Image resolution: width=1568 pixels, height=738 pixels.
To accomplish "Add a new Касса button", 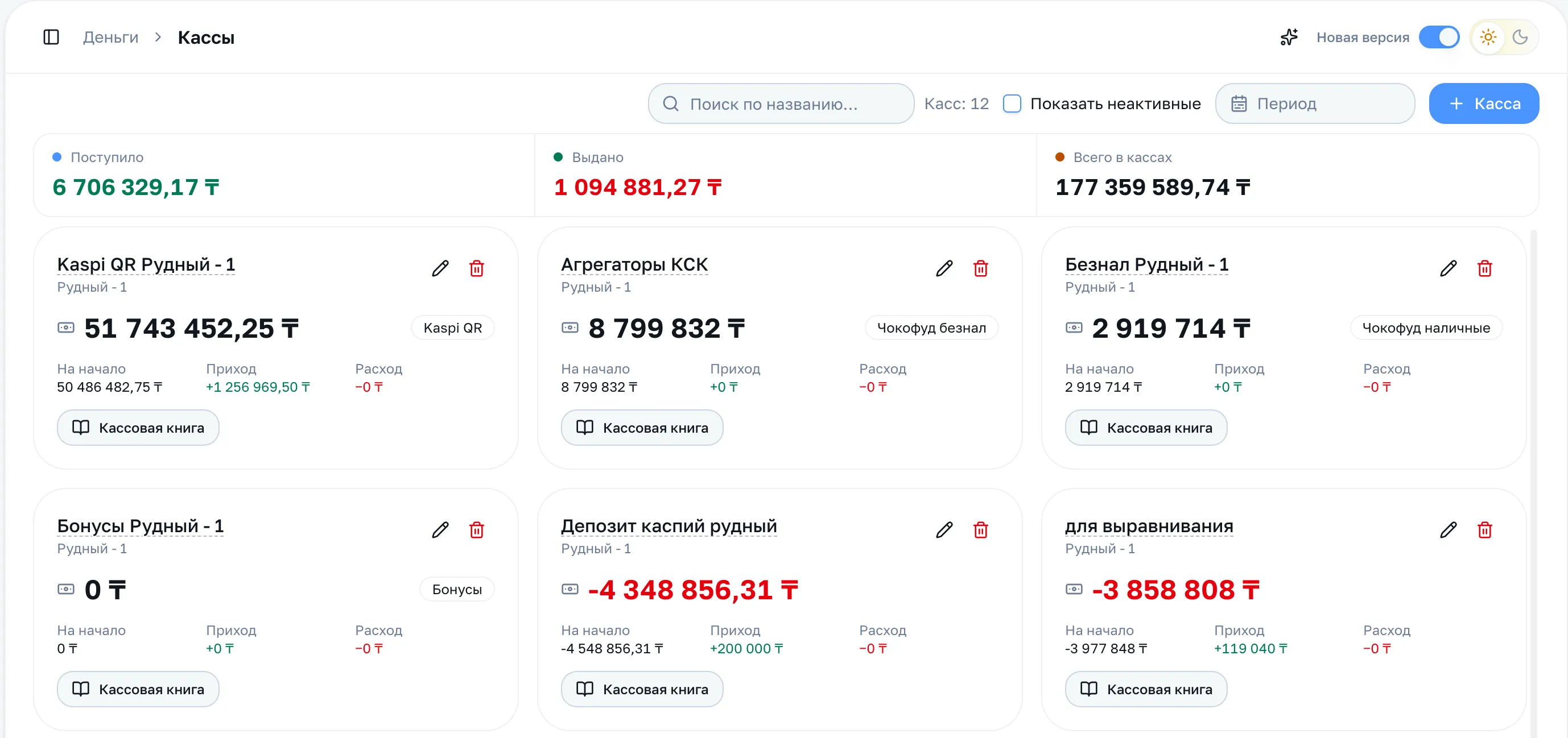I will pos(1483,104).
